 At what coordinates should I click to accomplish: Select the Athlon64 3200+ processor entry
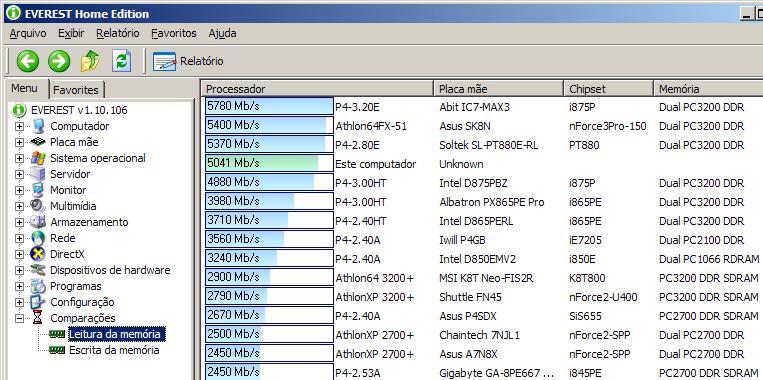pos(375,278)
